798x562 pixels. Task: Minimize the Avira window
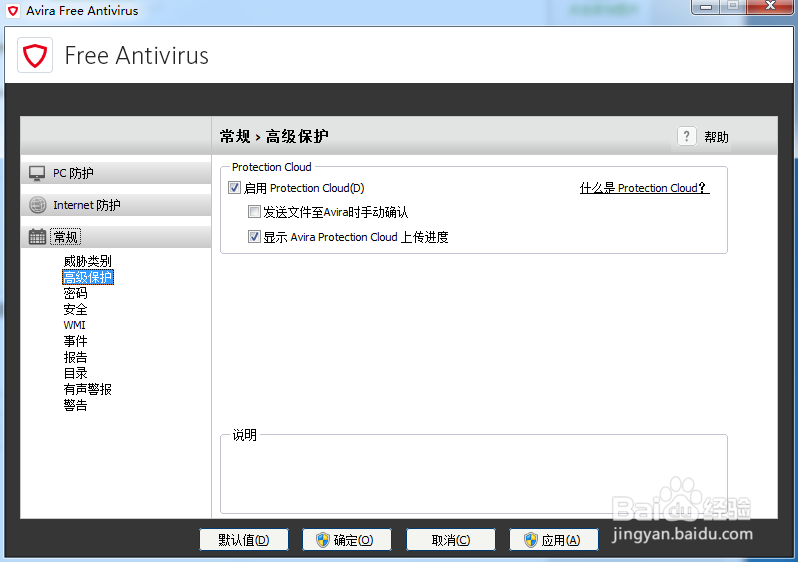[x=706, y=7]
